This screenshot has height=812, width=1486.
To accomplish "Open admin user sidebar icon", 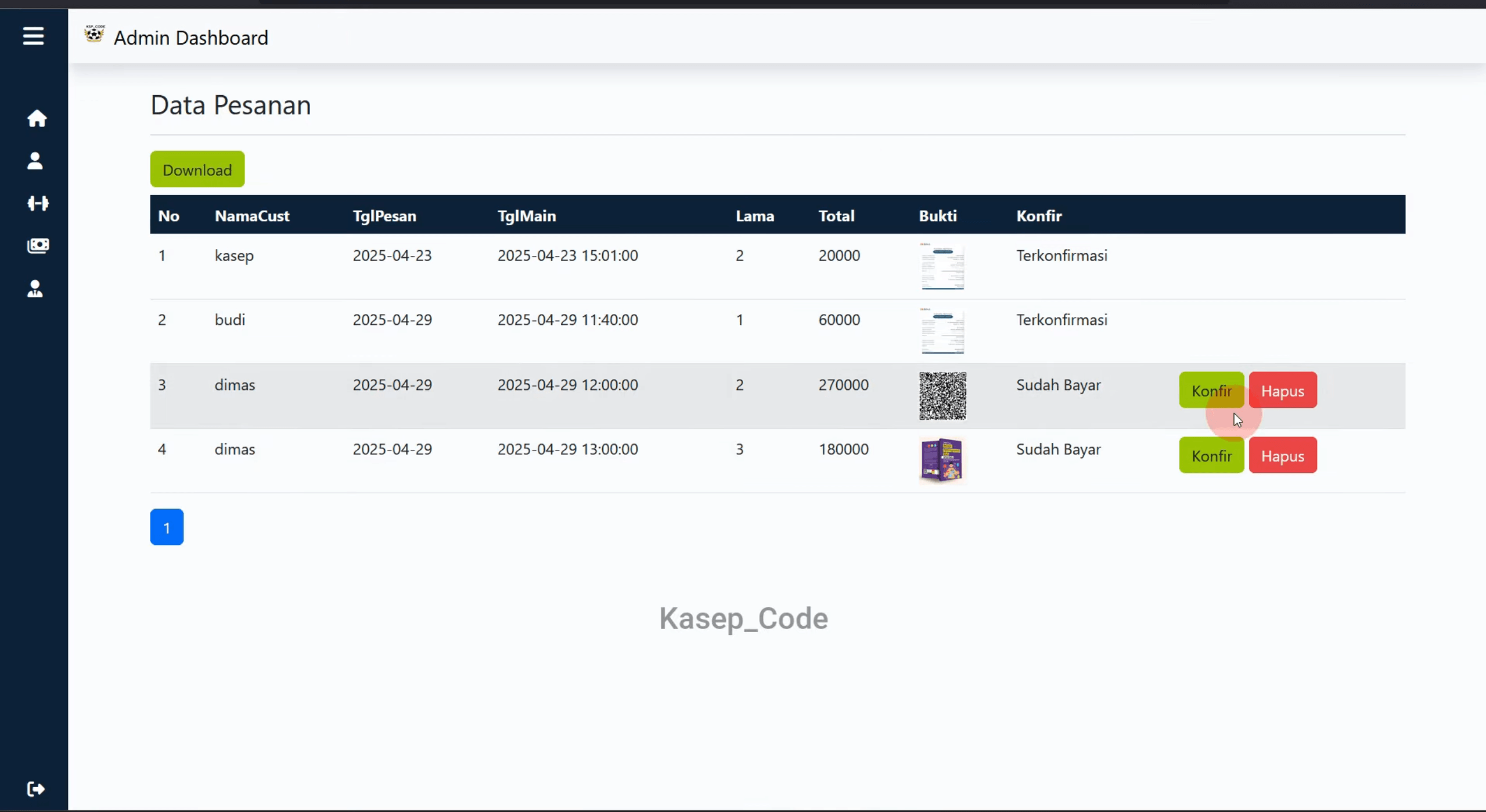I will coord(35,288).
